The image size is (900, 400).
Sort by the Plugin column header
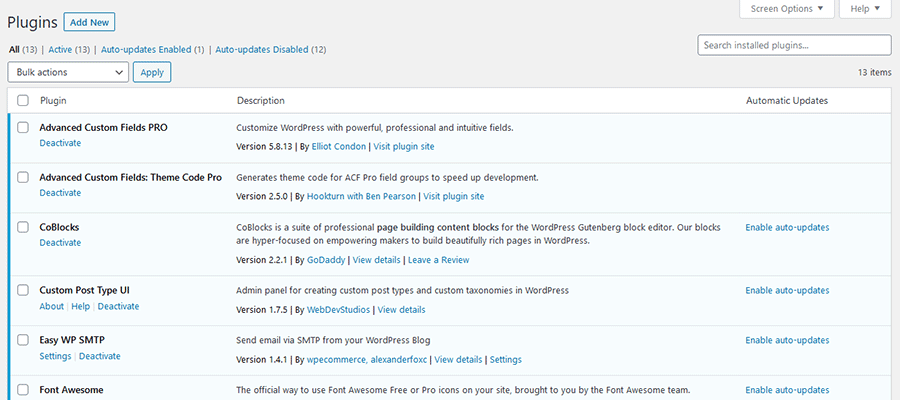53,101
